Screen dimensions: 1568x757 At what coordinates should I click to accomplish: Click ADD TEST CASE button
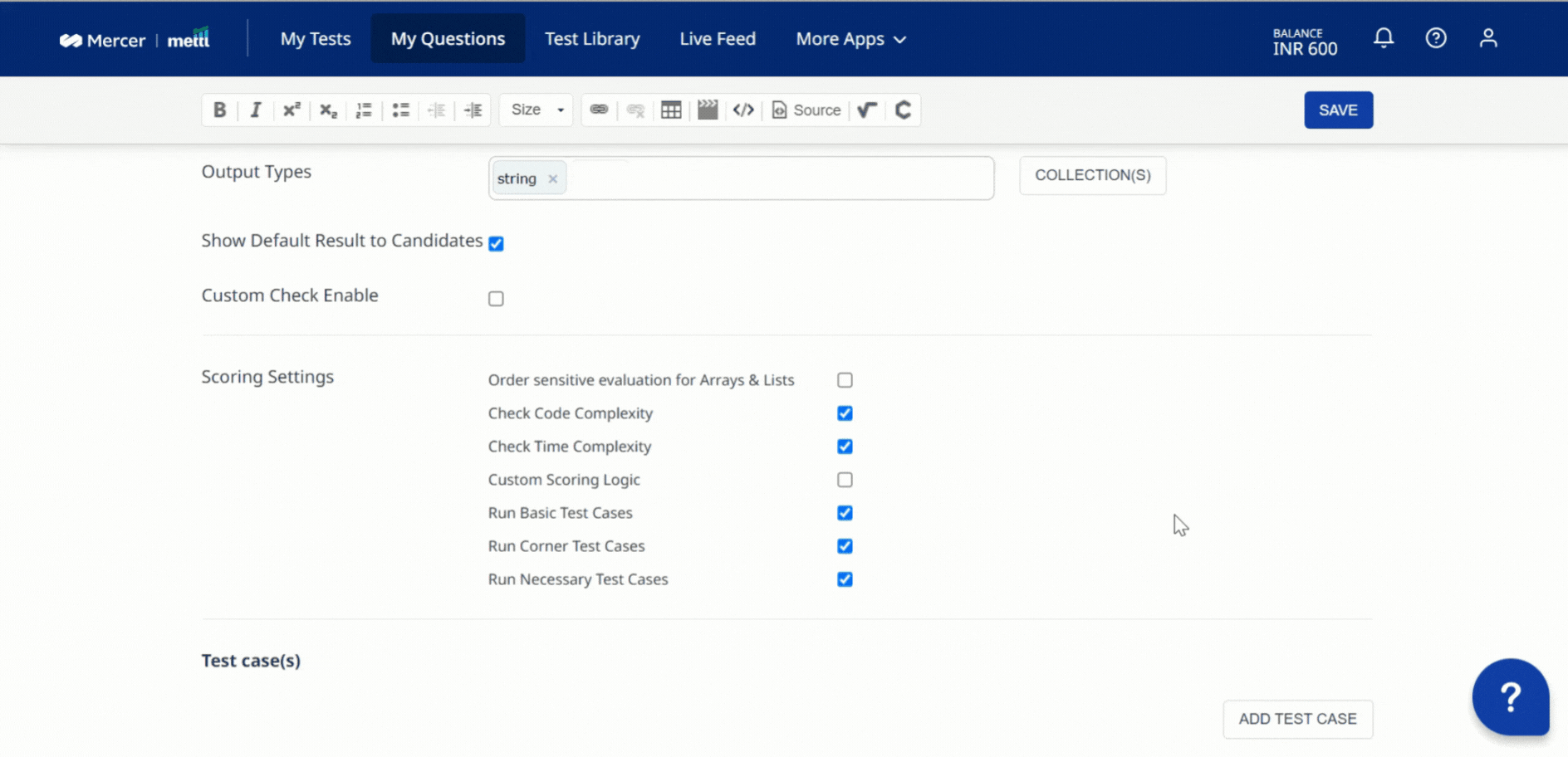[x=1297, y=719]
